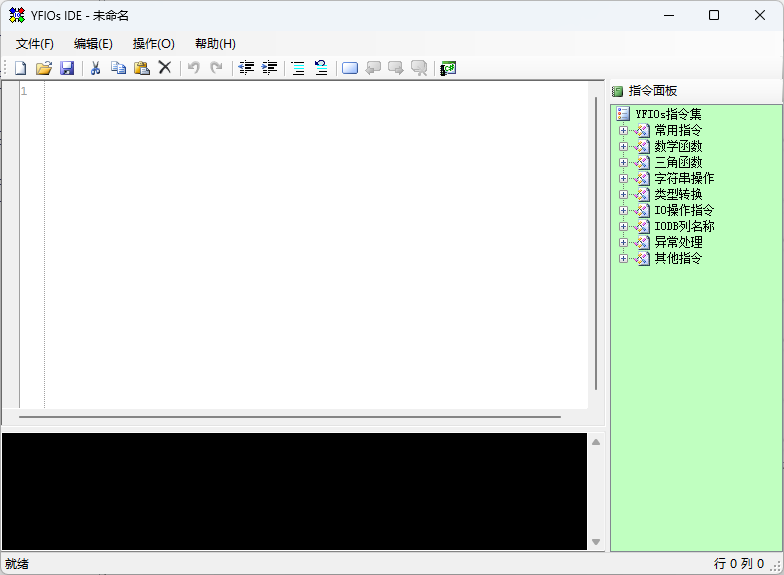784x575 pixels.
Task: Open the 操作(O) menu
Action: (x=153, y=44)
